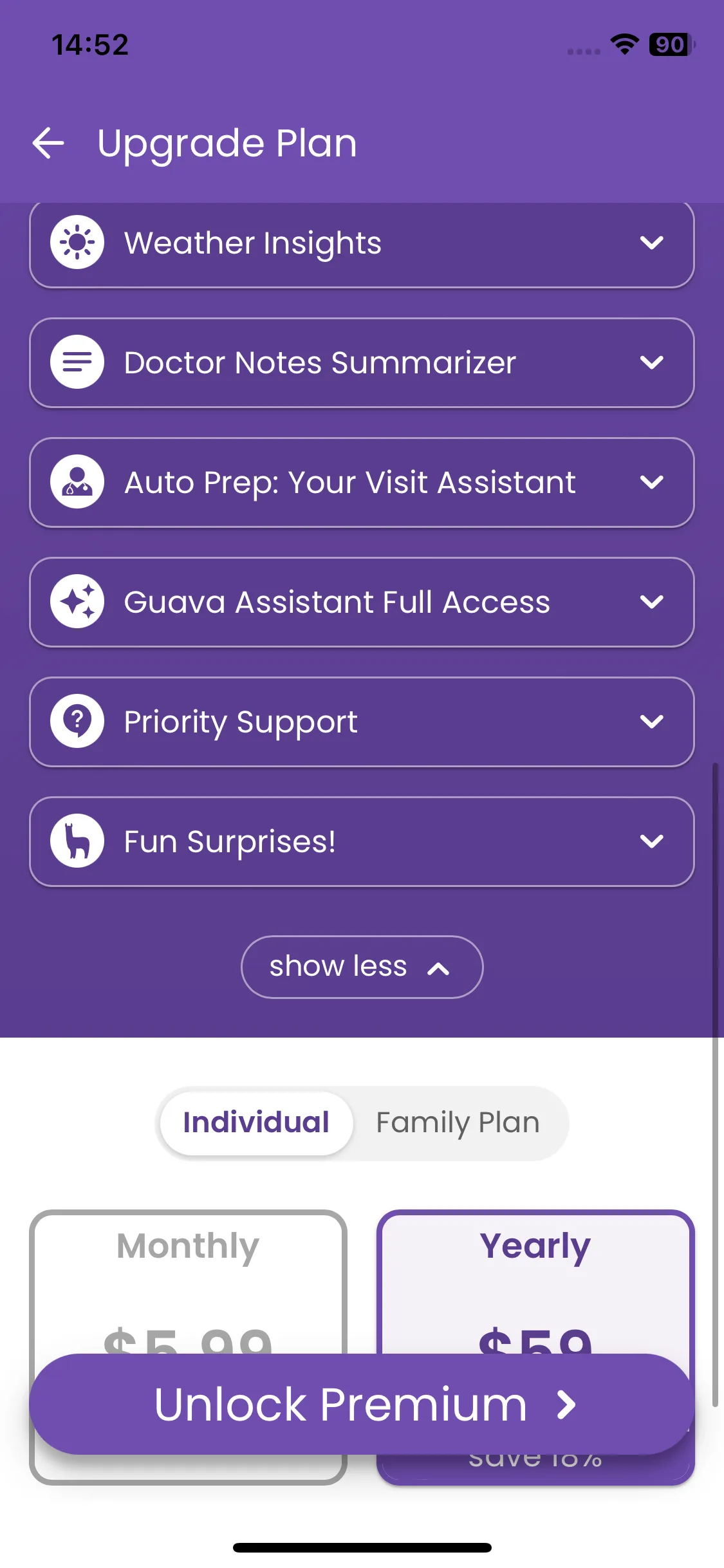Expand Doctor Notes Summarizer chevron
The height and width of the screenshot is (1568, 724).
tap(651, 362)
